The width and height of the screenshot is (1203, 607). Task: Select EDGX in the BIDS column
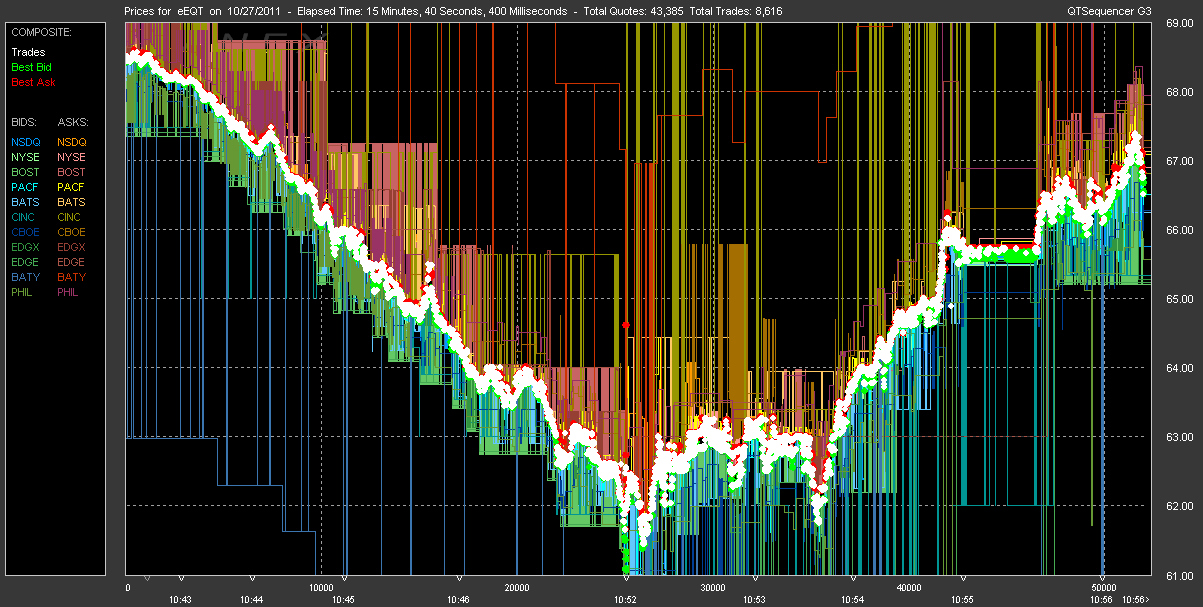(26, 247)
